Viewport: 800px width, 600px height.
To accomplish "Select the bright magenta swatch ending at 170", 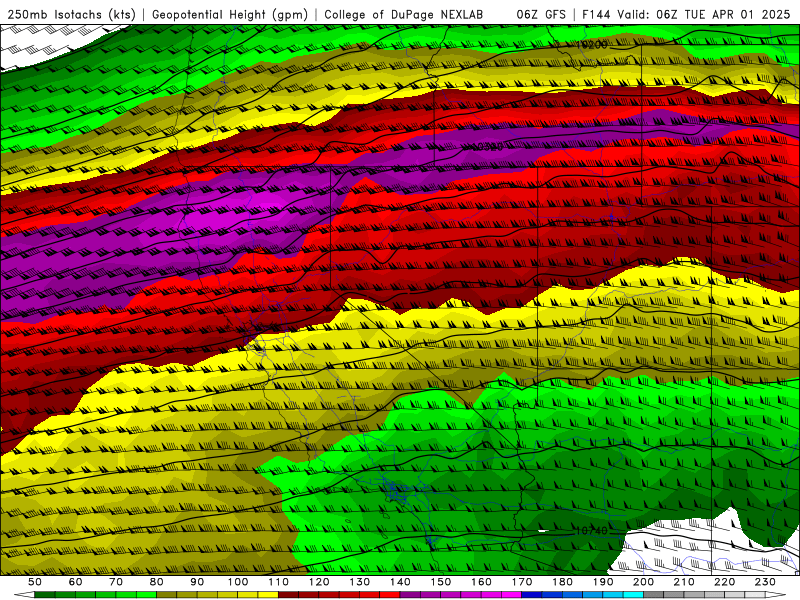I will (x=512, y=595).
